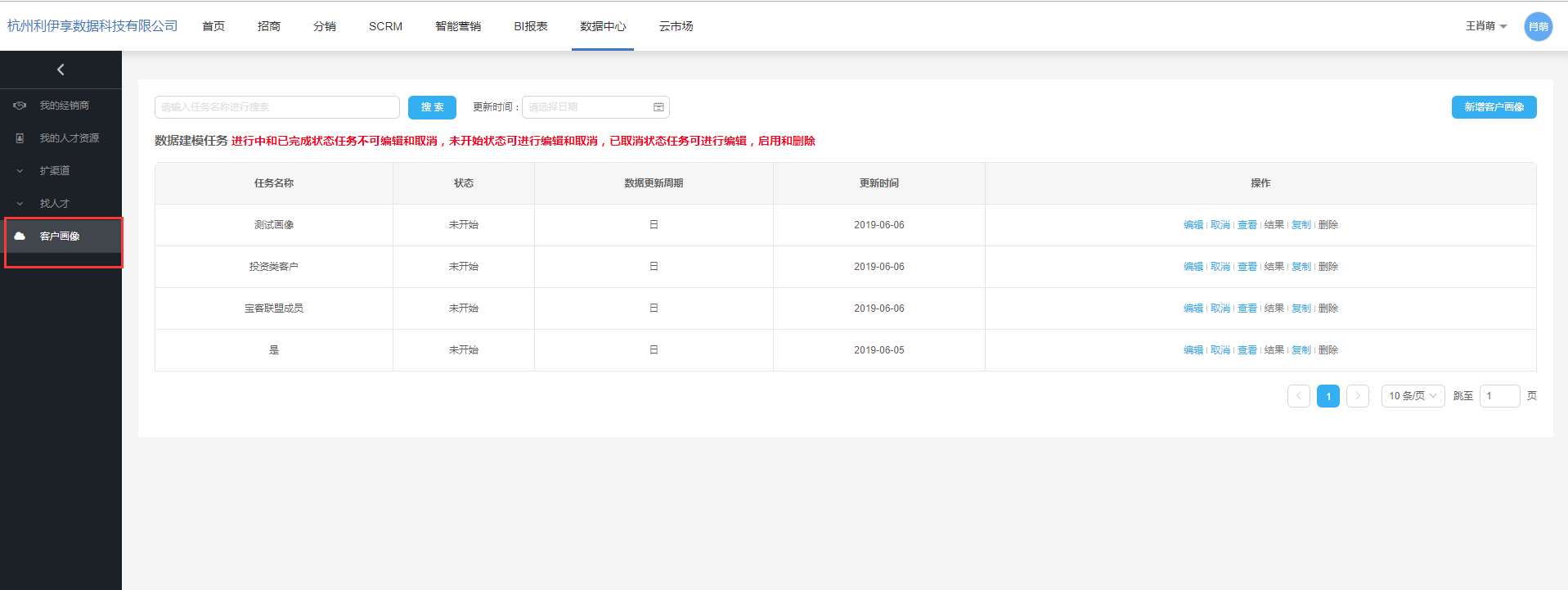Click the badge icon beside 我的人才资源
The image size is (1568, 590).
pyautogui.click(x=20, y=138)
